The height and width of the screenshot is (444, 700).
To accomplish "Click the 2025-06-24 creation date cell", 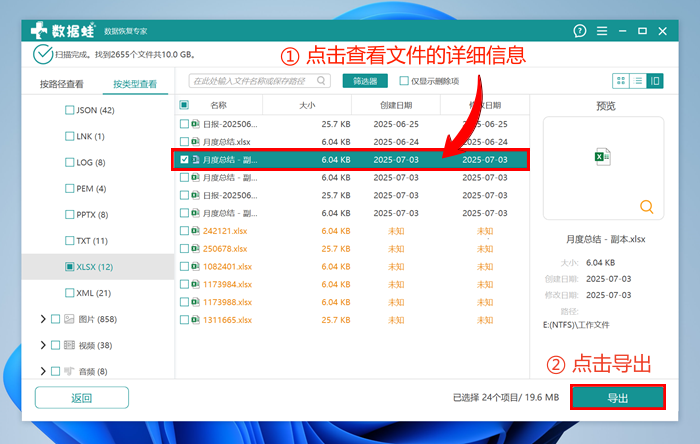I will tap(396, 142).
